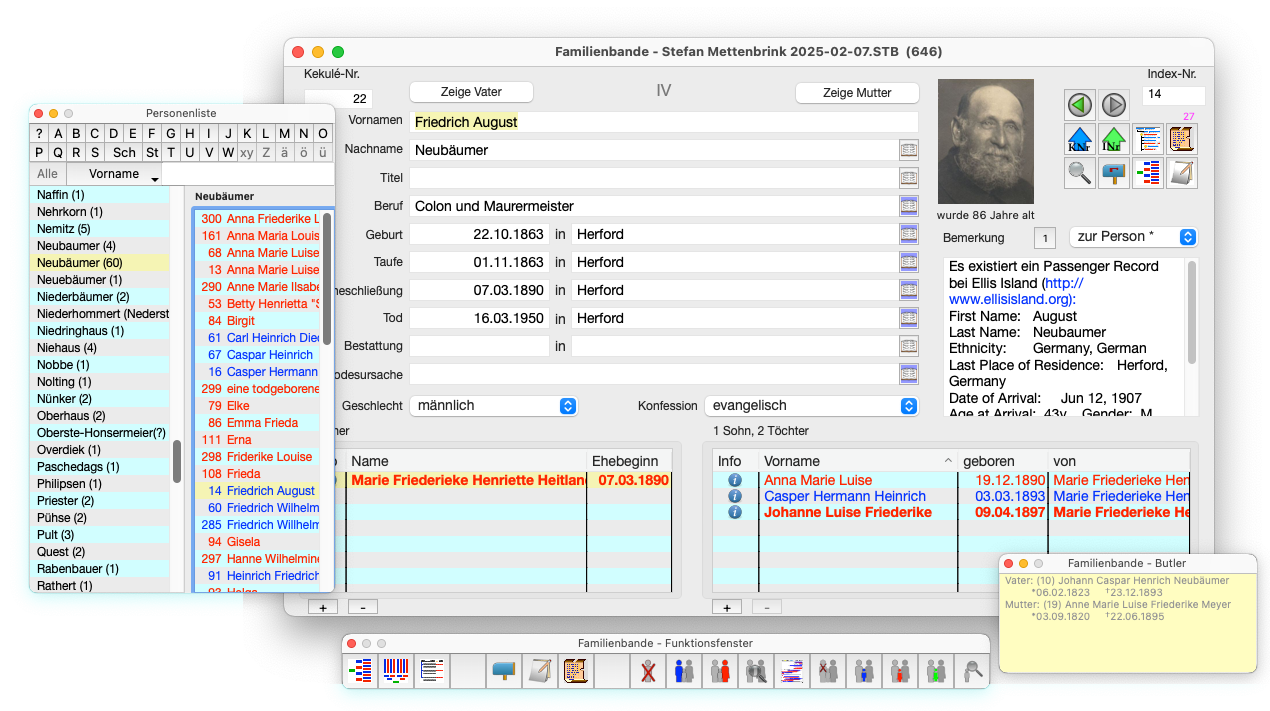Click the parchment scroll icon under 27

1182,139
